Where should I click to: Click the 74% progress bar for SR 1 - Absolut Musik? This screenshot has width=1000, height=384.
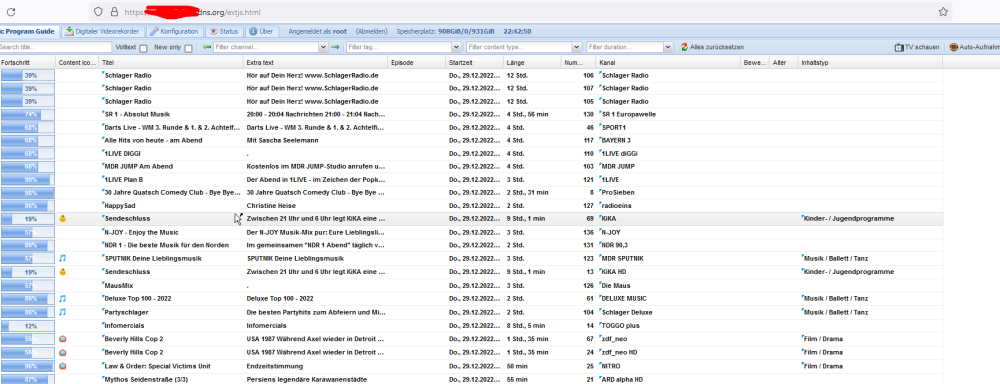27,115
